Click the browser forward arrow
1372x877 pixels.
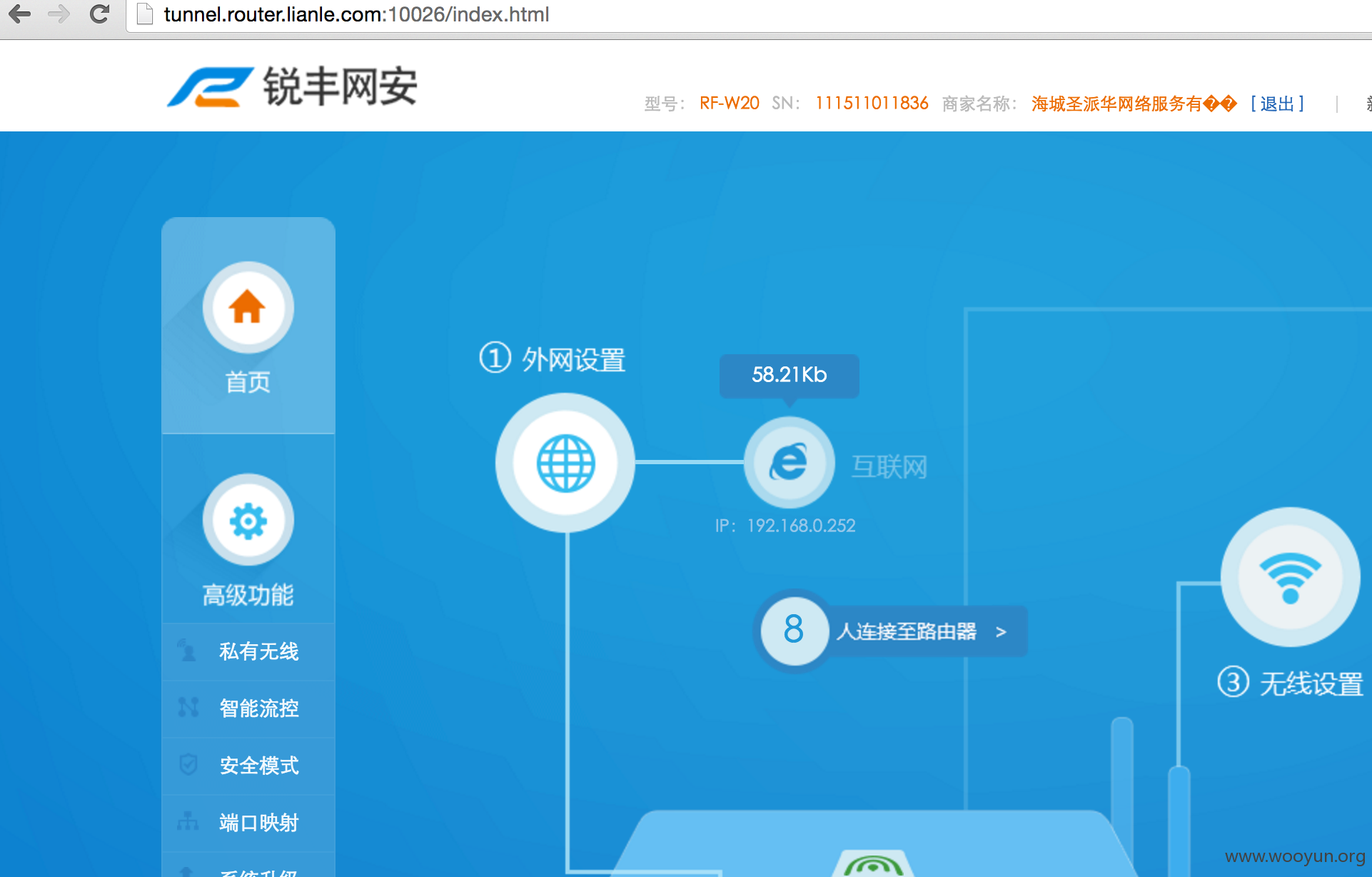(59, 14)
